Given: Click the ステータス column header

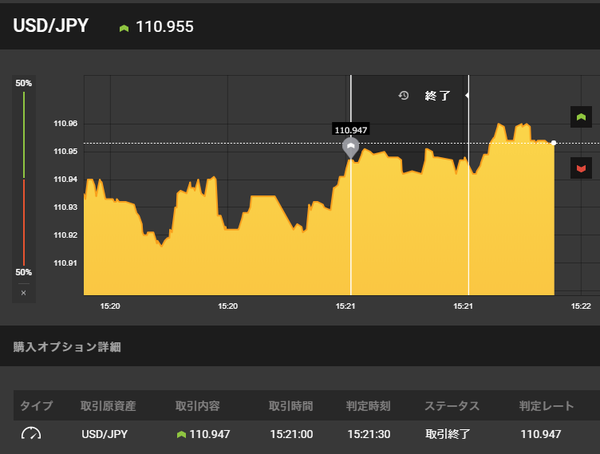Looking at the screenshot, I should coord(452,406).
